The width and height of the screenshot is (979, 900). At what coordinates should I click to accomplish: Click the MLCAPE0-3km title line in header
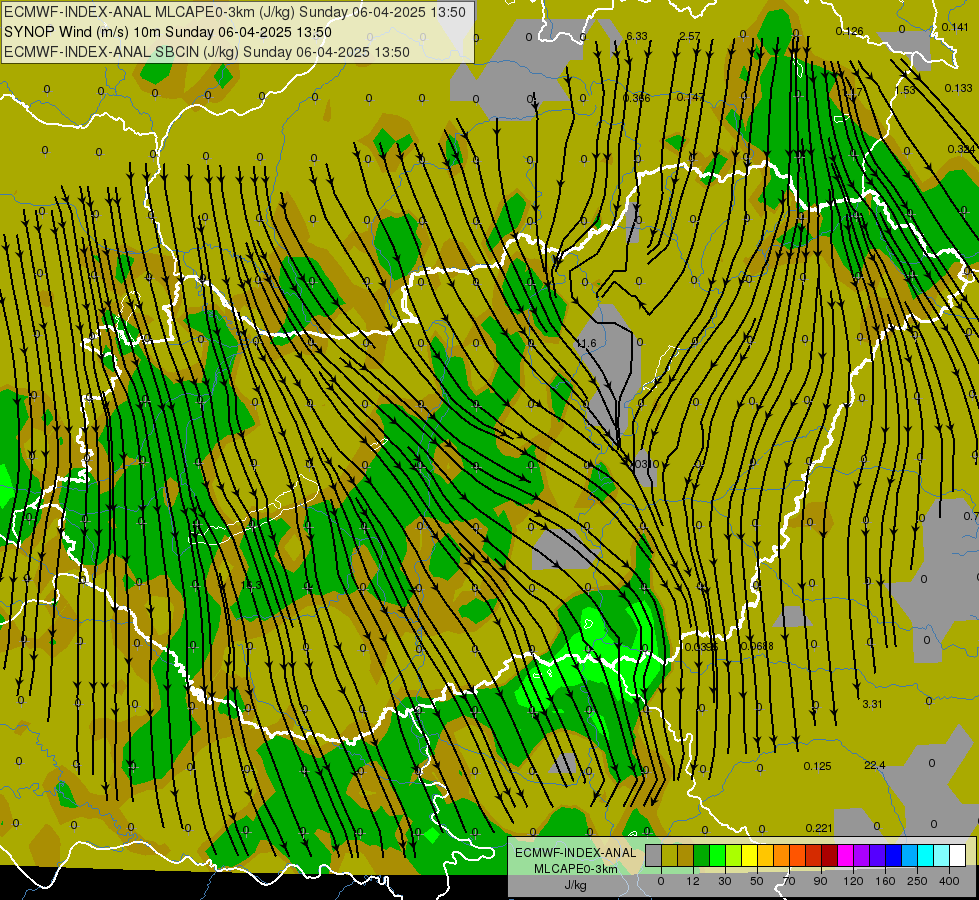pos(235,12)
